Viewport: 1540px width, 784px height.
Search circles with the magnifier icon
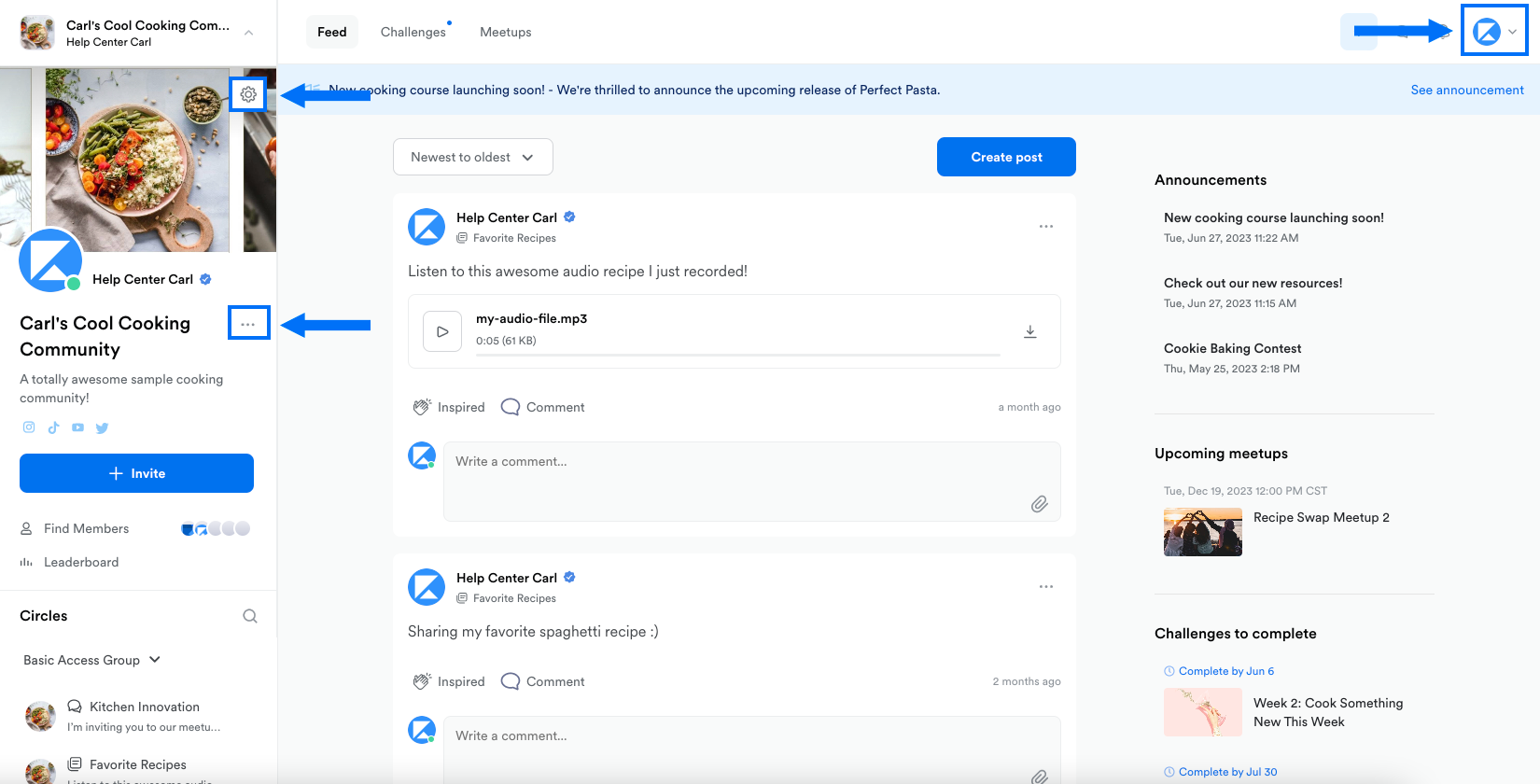pyautogui.click(x=250, y=616)
